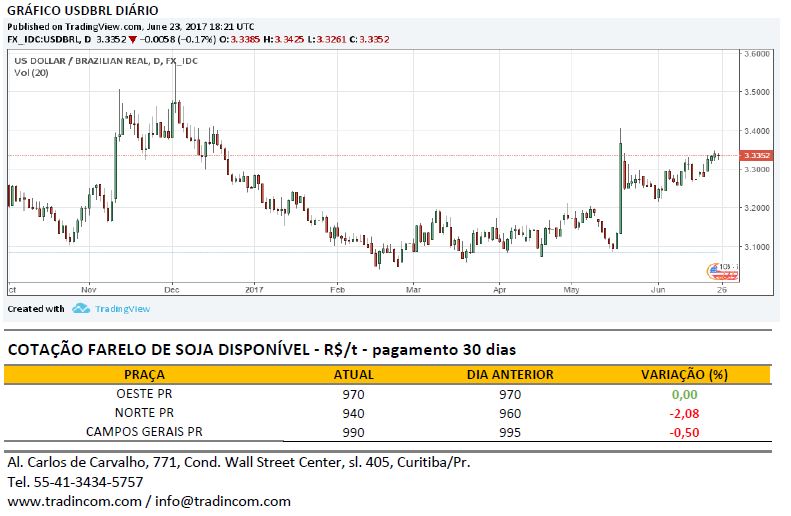Click the 3.2000 price axis label
Screen dimensions: 791x516
tap(757, 208)
